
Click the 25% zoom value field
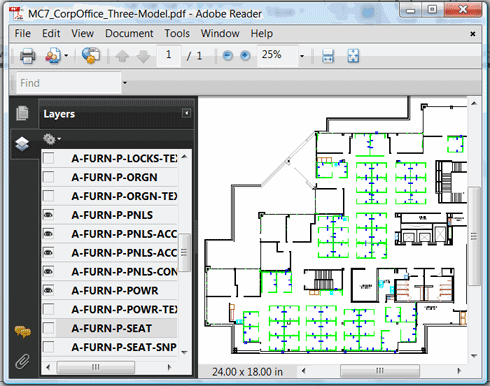(277, 55)
